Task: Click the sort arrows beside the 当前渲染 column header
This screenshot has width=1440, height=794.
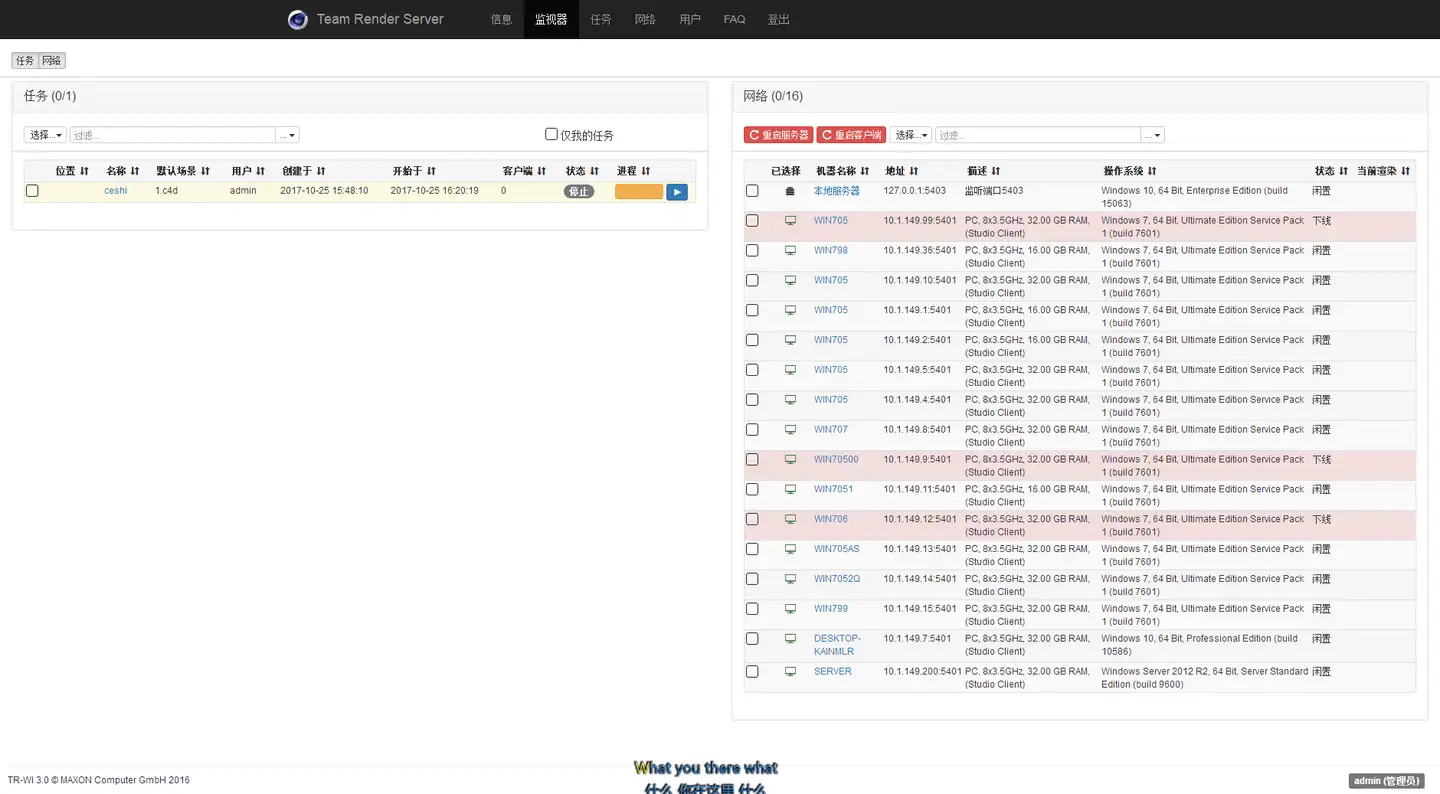Action: (1406, 171)
